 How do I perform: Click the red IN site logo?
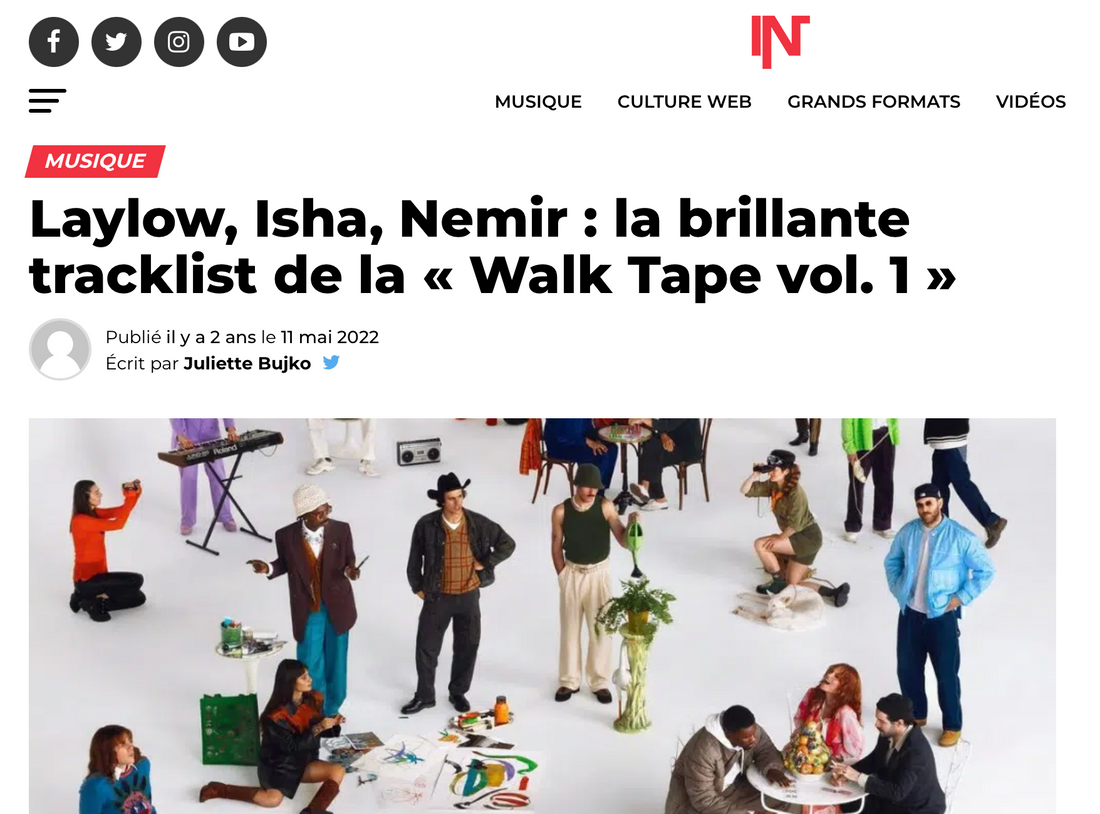coord(780,41)
